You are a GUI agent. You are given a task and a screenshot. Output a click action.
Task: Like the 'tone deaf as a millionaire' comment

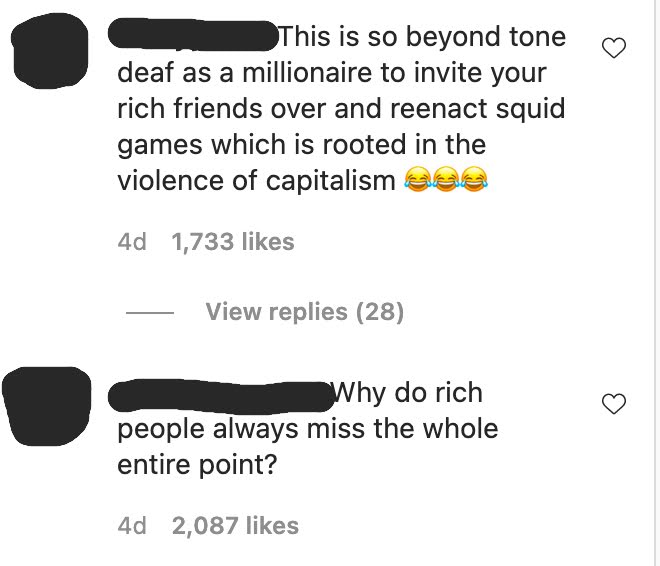614,48
